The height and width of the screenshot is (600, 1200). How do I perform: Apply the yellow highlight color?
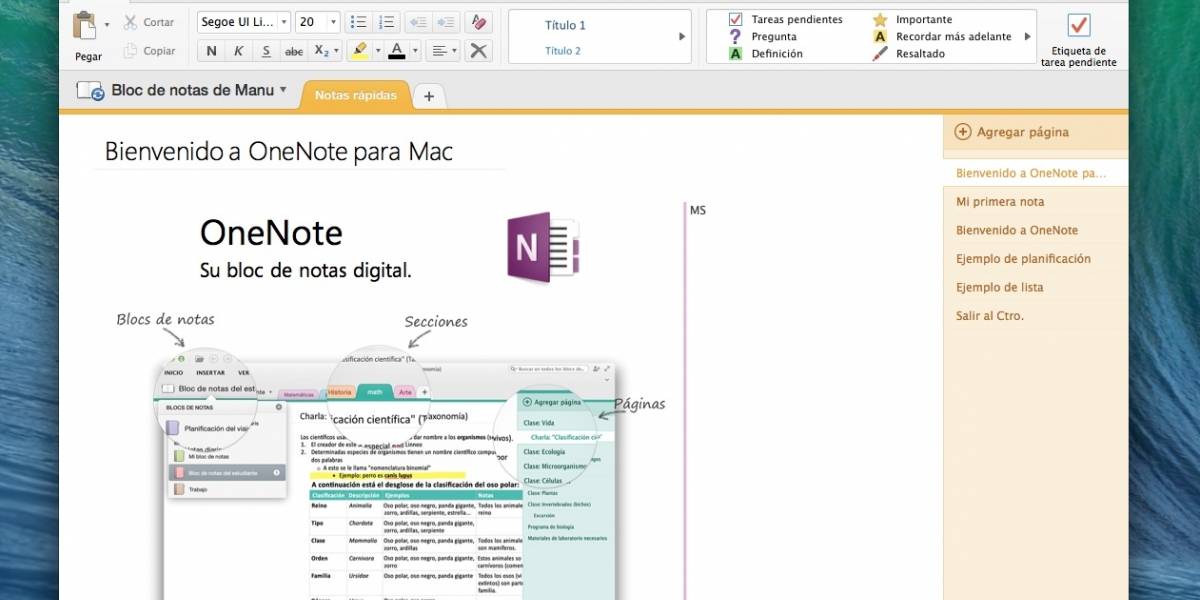point(360,51)
